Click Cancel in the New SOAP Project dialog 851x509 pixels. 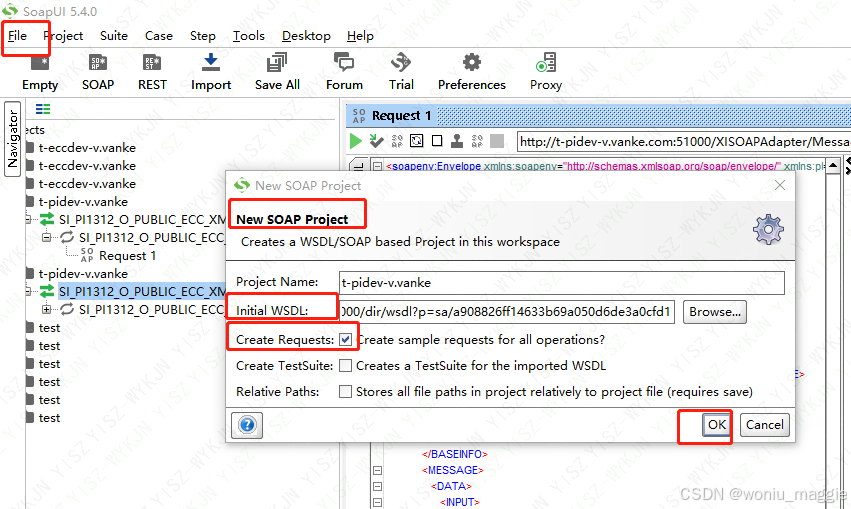764,425
